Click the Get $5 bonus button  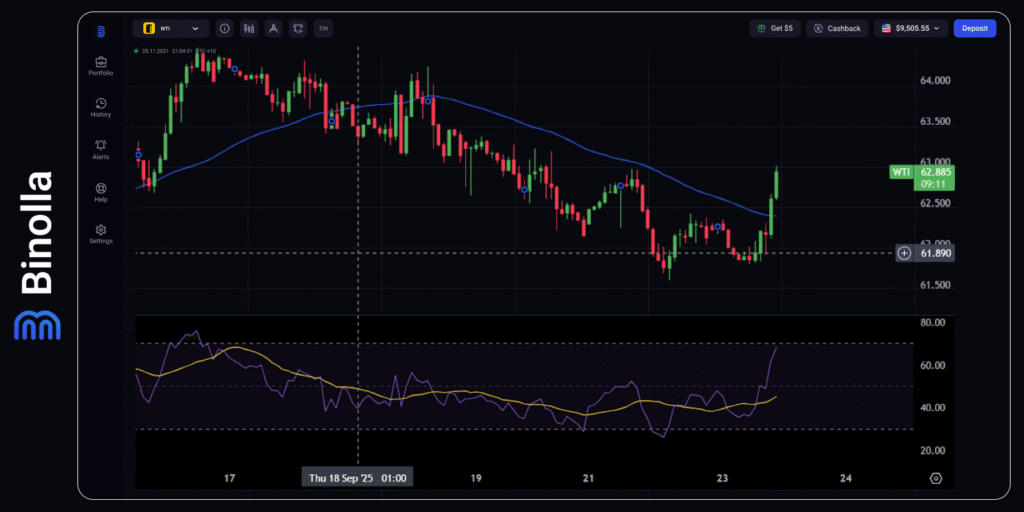pyautogui.click(x=775, y=29)
